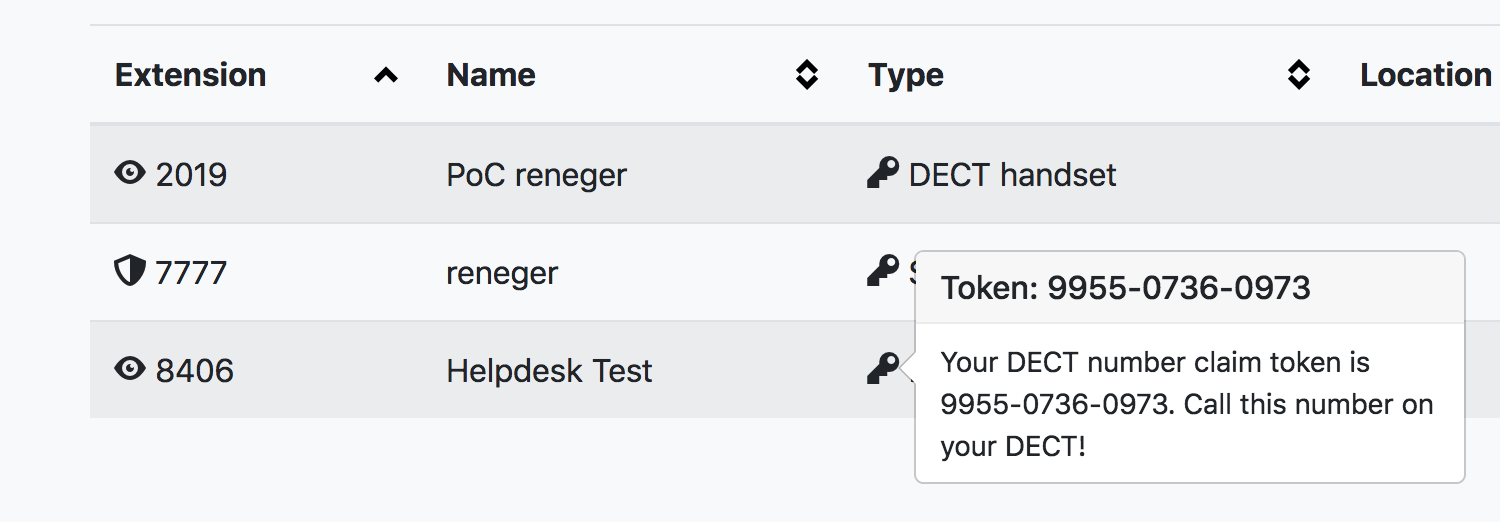Image resolution: width=1500 pixels, height=522 pixels.
Task: Click the Extension column header
Action: 191,75
